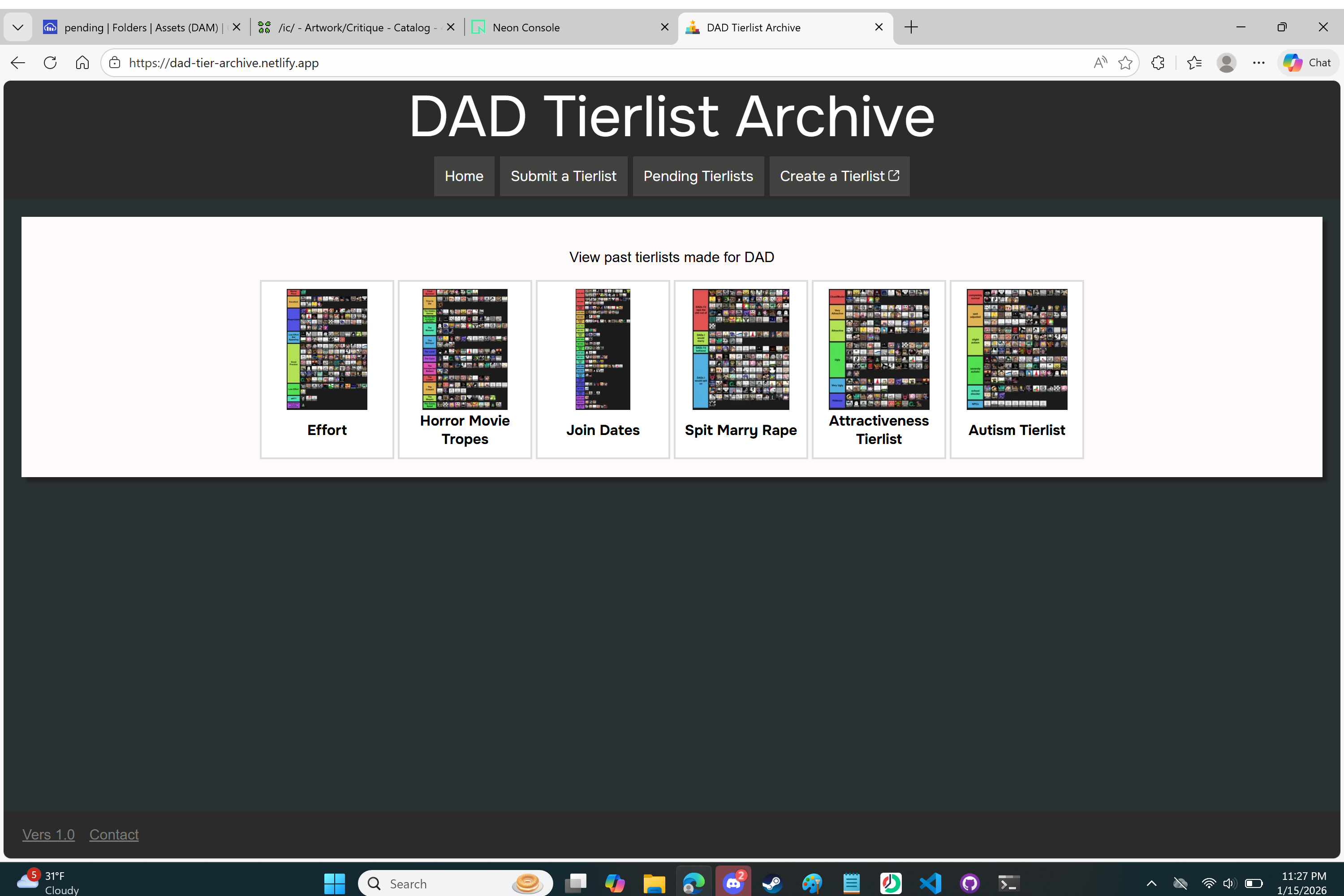Open the browser extensions puzzle icon
This screenshot has width=1344, height=896.
tap(1158, 63)
